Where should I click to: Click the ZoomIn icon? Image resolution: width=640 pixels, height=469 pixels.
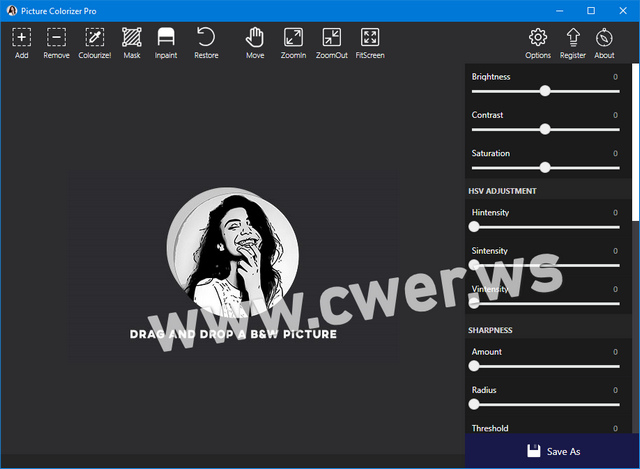tap(293, 38)
